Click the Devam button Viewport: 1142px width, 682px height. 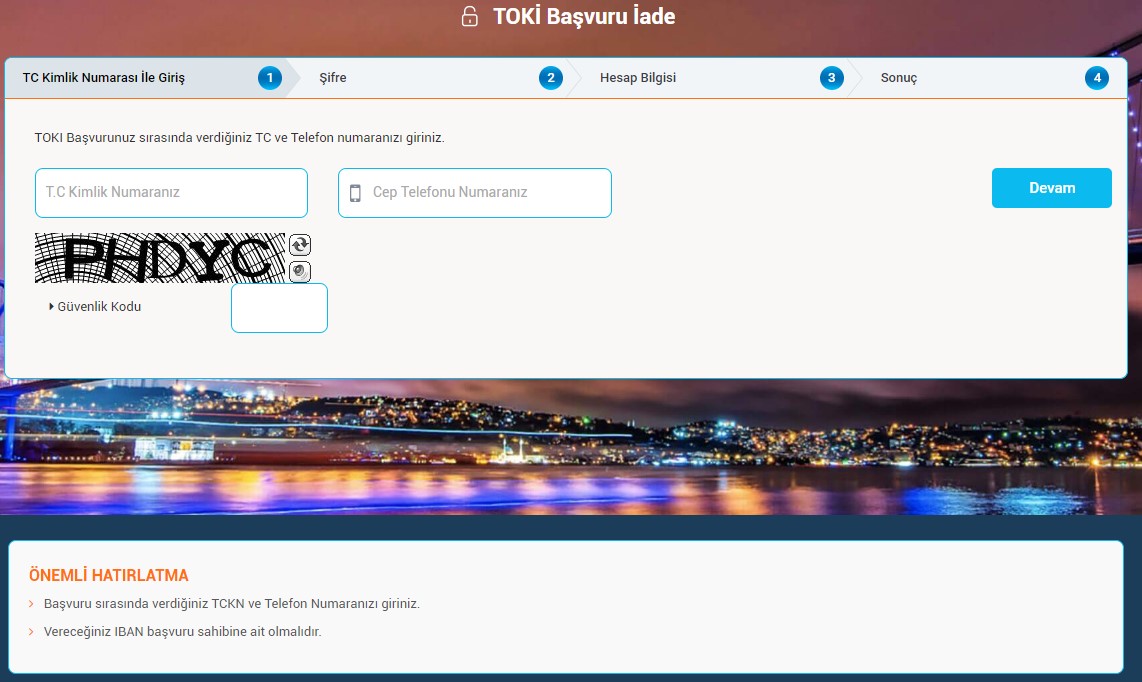1052,188
